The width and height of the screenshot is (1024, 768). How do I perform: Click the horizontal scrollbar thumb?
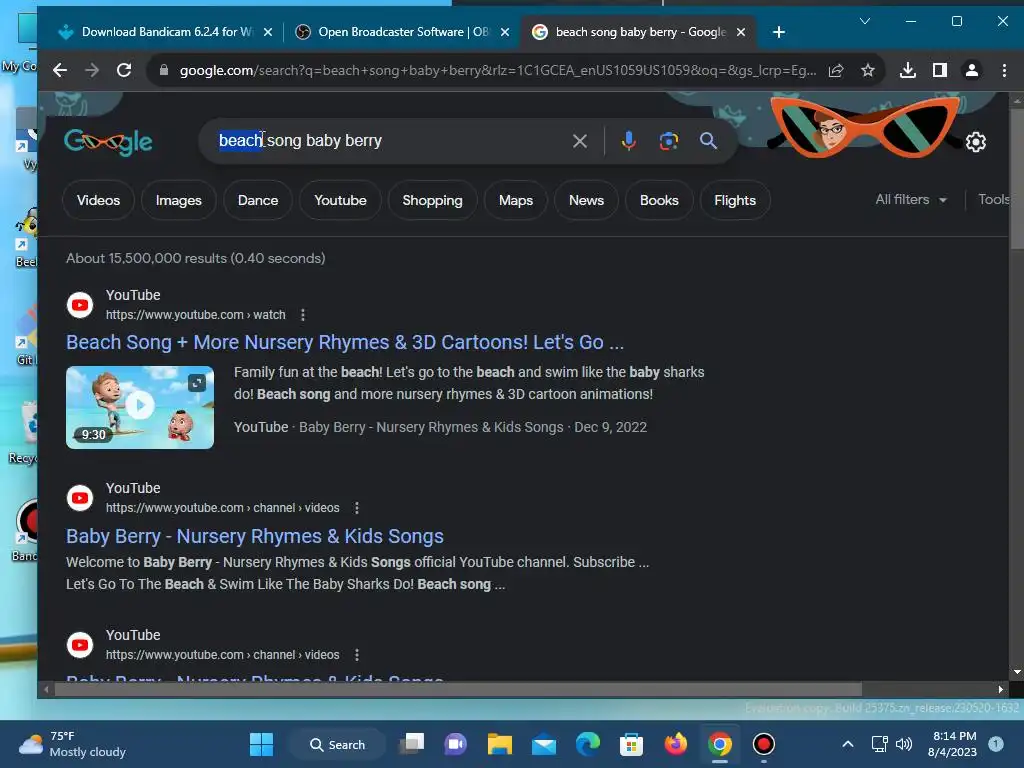click(457, 689)
